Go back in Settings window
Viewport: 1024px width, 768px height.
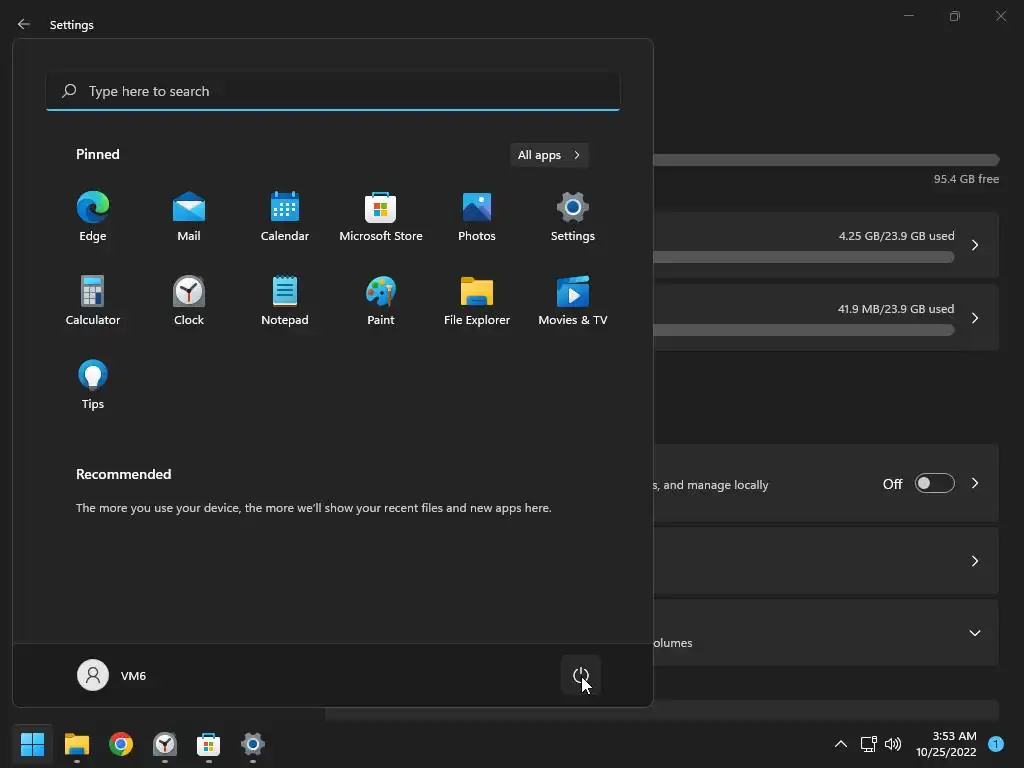click(24, 24)
